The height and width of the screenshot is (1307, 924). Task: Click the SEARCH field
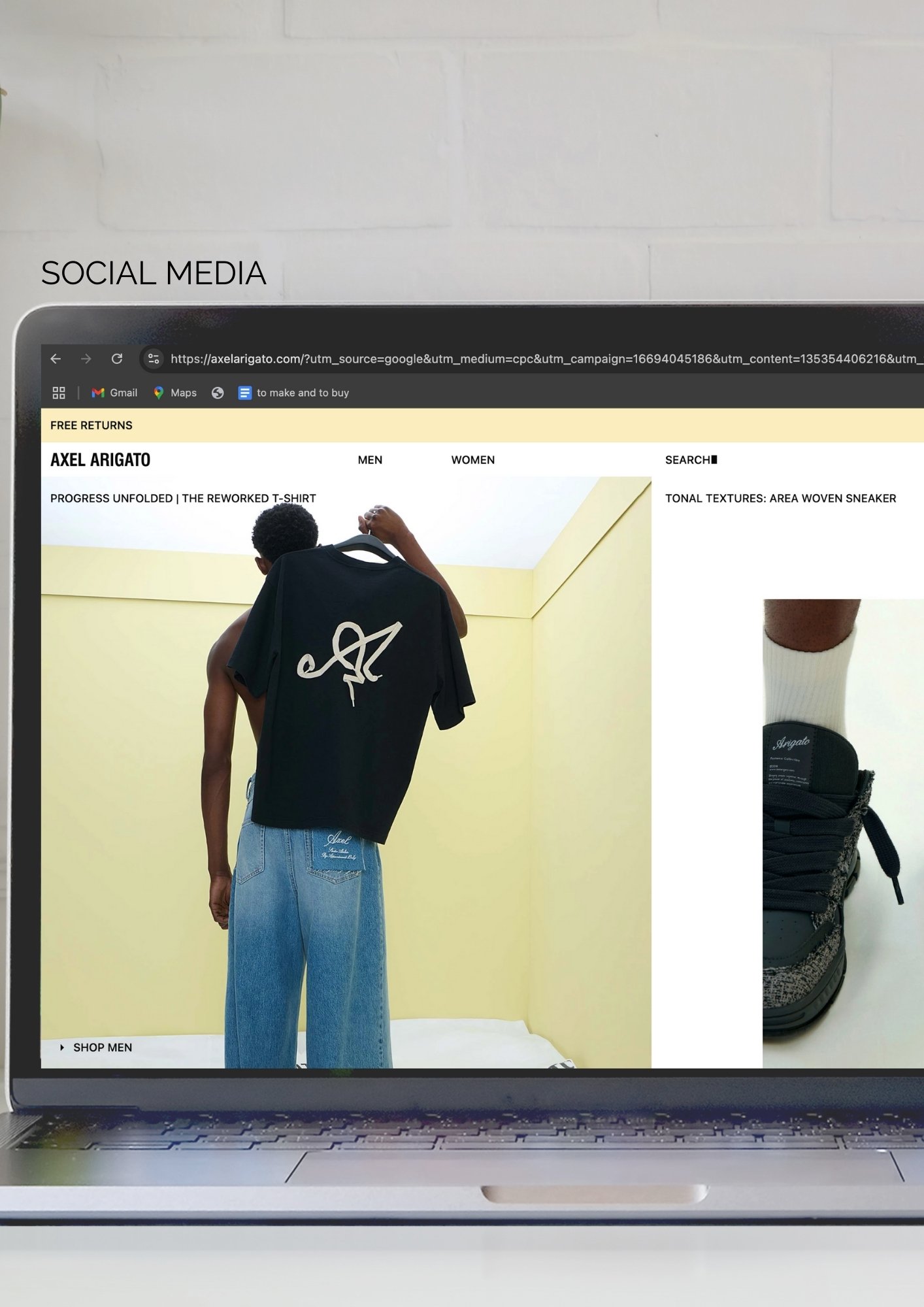coord(691,460)
